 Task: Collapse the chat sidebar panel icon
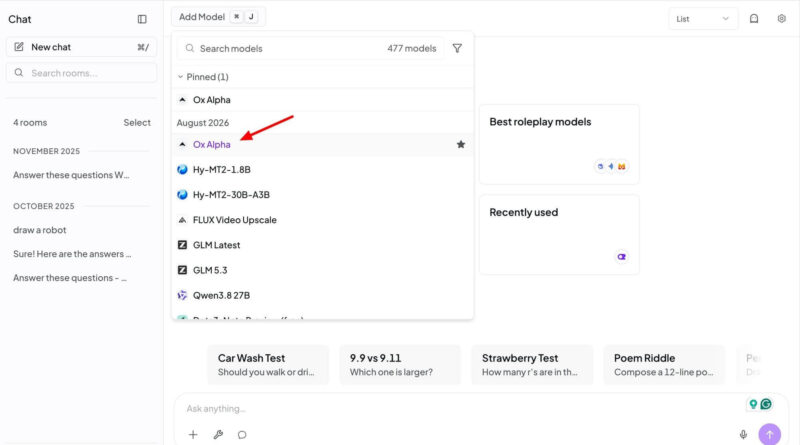(142, 19)
